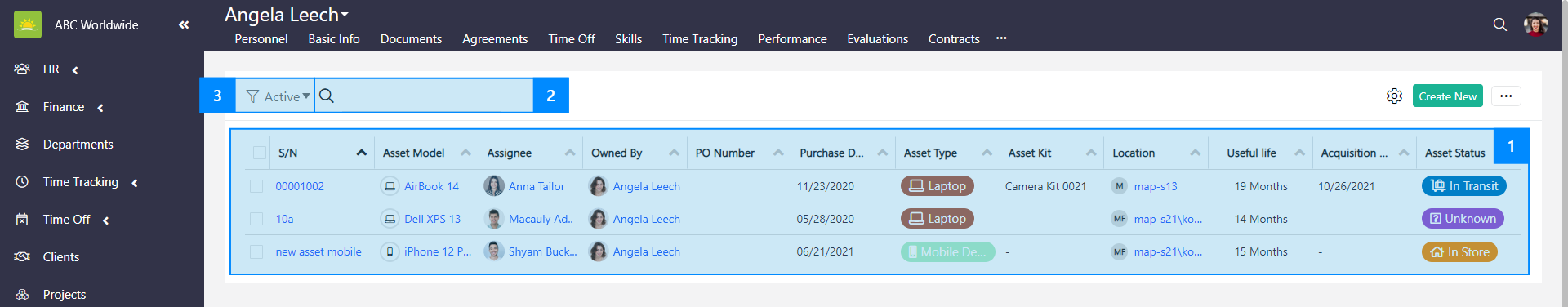Viewport: 1568px width, 307px height.
Task: Click the Finance bank icon in the sidebar
Action: coord(22,107)
